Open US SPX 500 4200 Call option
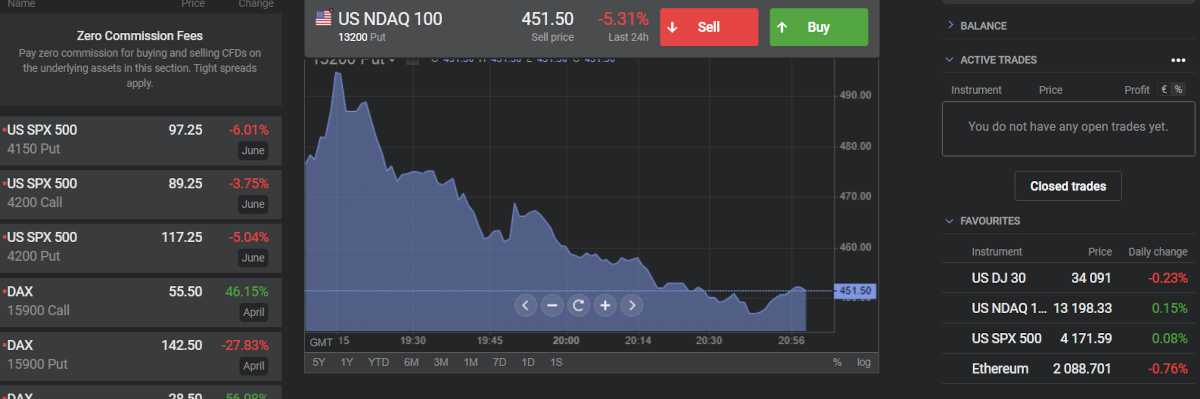The image size is (1200, 399). [141, 194]
